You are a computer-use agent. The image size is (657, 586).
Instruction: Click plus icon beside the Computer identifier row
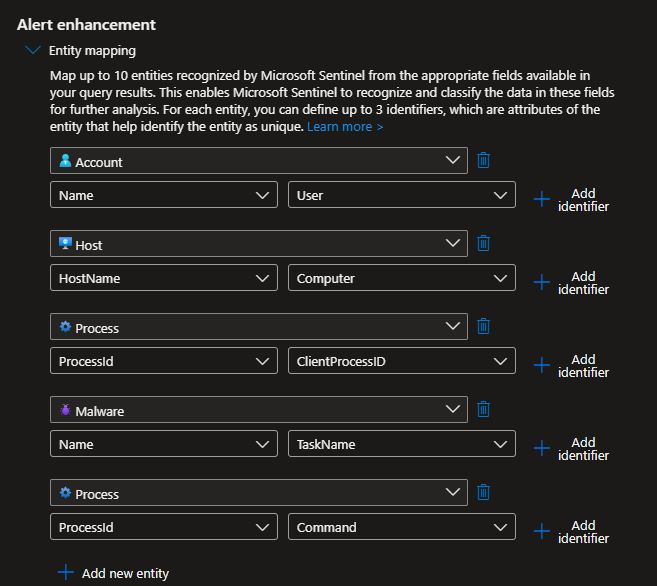pos(542,282)
